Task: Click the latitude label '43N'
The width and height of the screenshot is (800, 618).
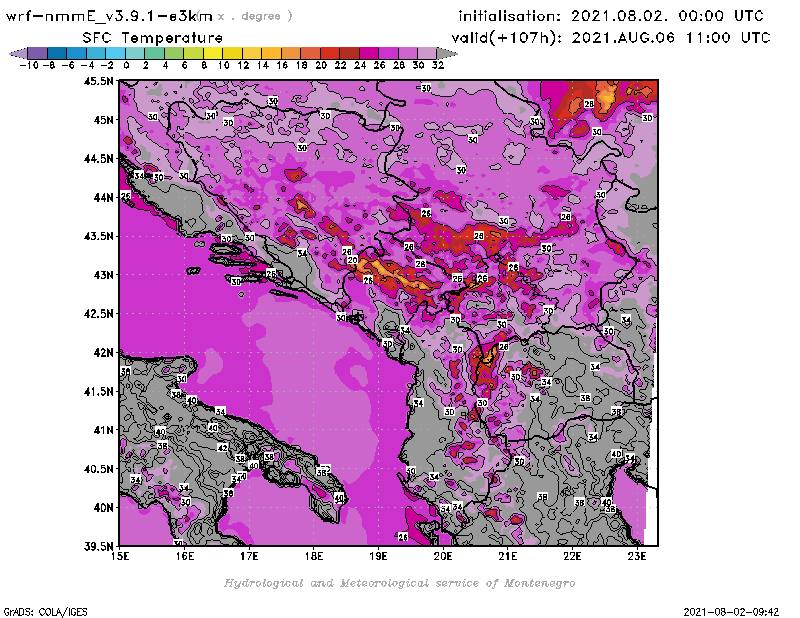Action: click(103, 275)
